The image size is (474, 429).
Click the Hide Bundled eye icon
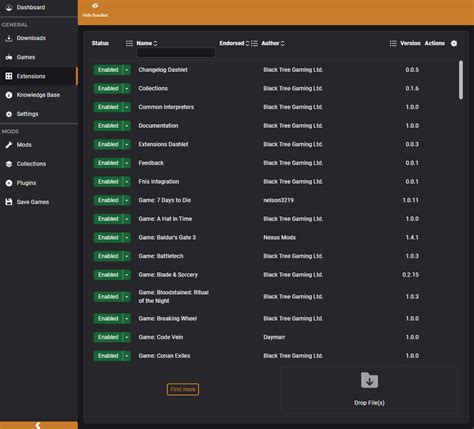95,6
